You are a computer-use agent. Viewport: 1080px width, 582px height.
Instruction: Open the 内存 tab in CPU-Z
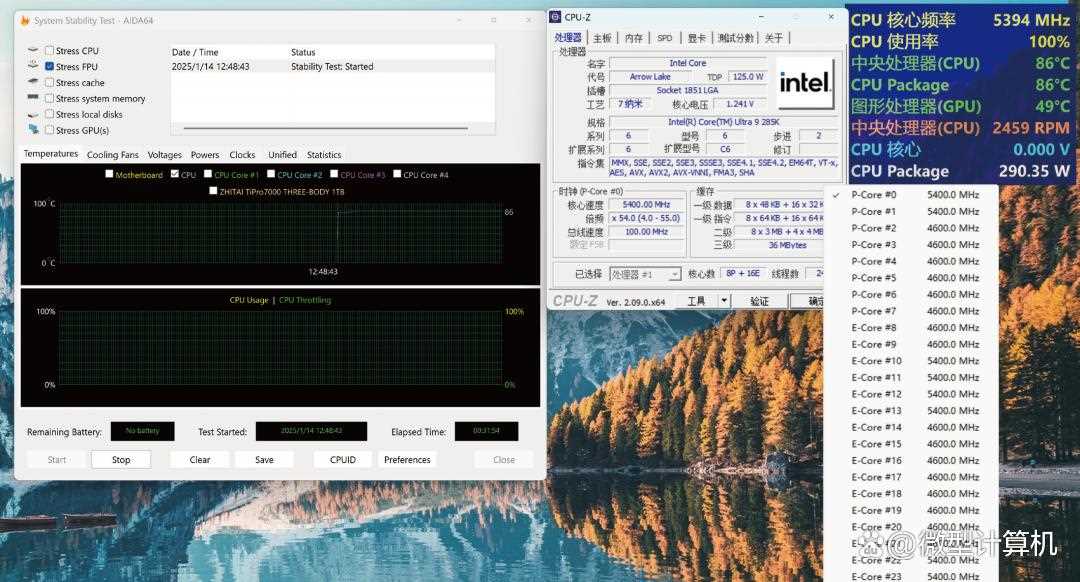pyautogui.click(x=634, y=38)
